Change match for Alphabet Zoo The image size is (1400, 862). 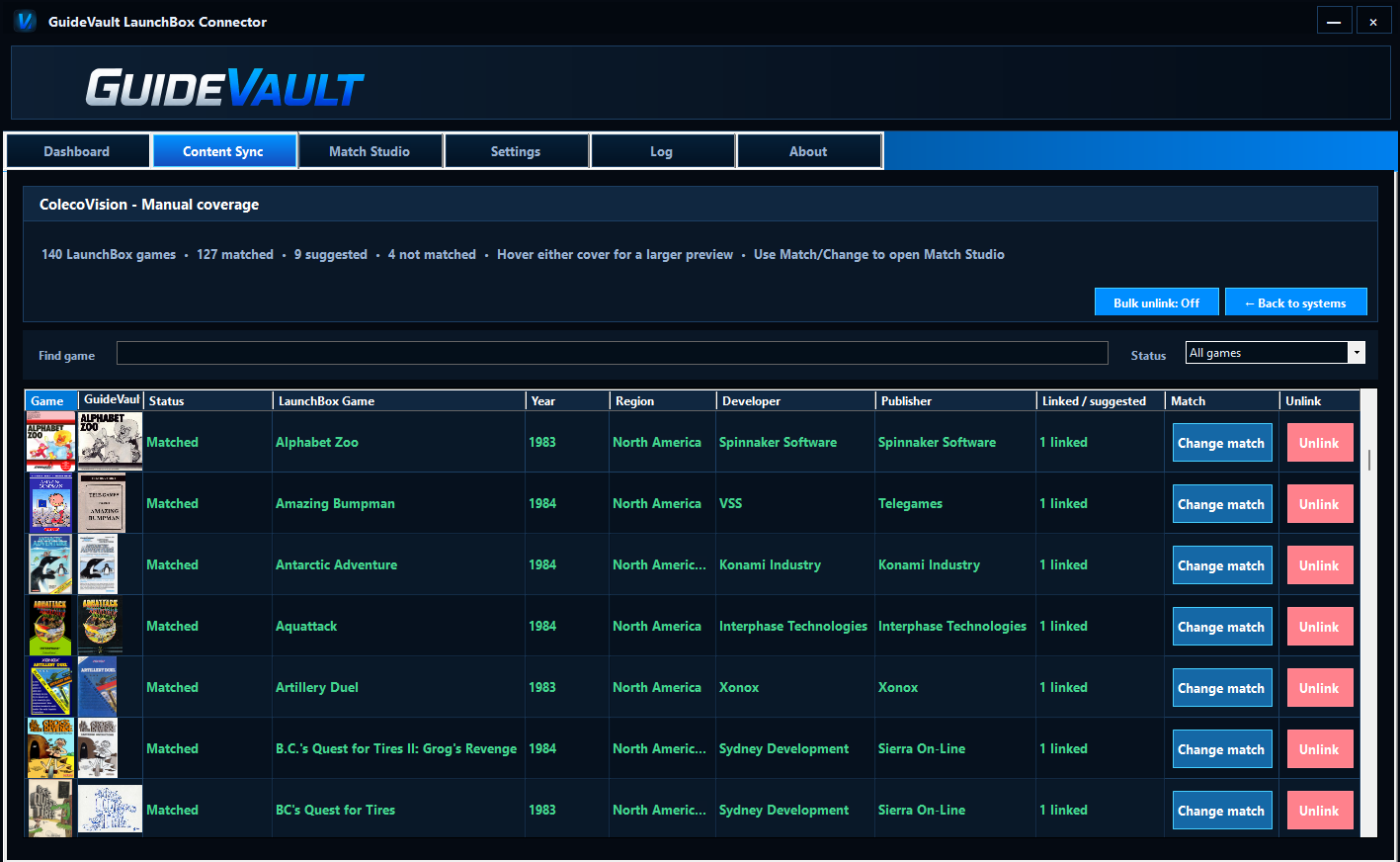[x=1221, y=443]
